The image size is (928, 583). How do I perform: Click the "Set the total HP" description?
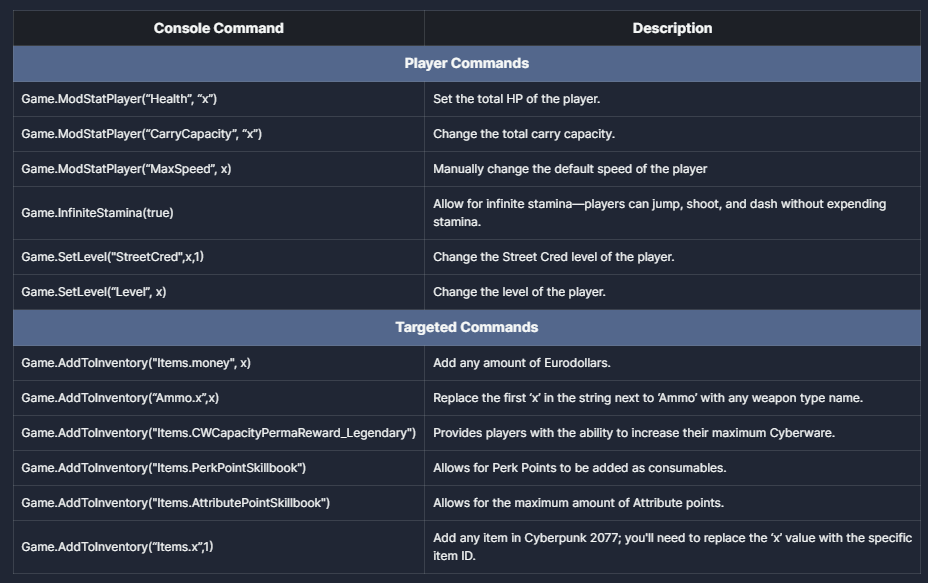click(516, 99)
